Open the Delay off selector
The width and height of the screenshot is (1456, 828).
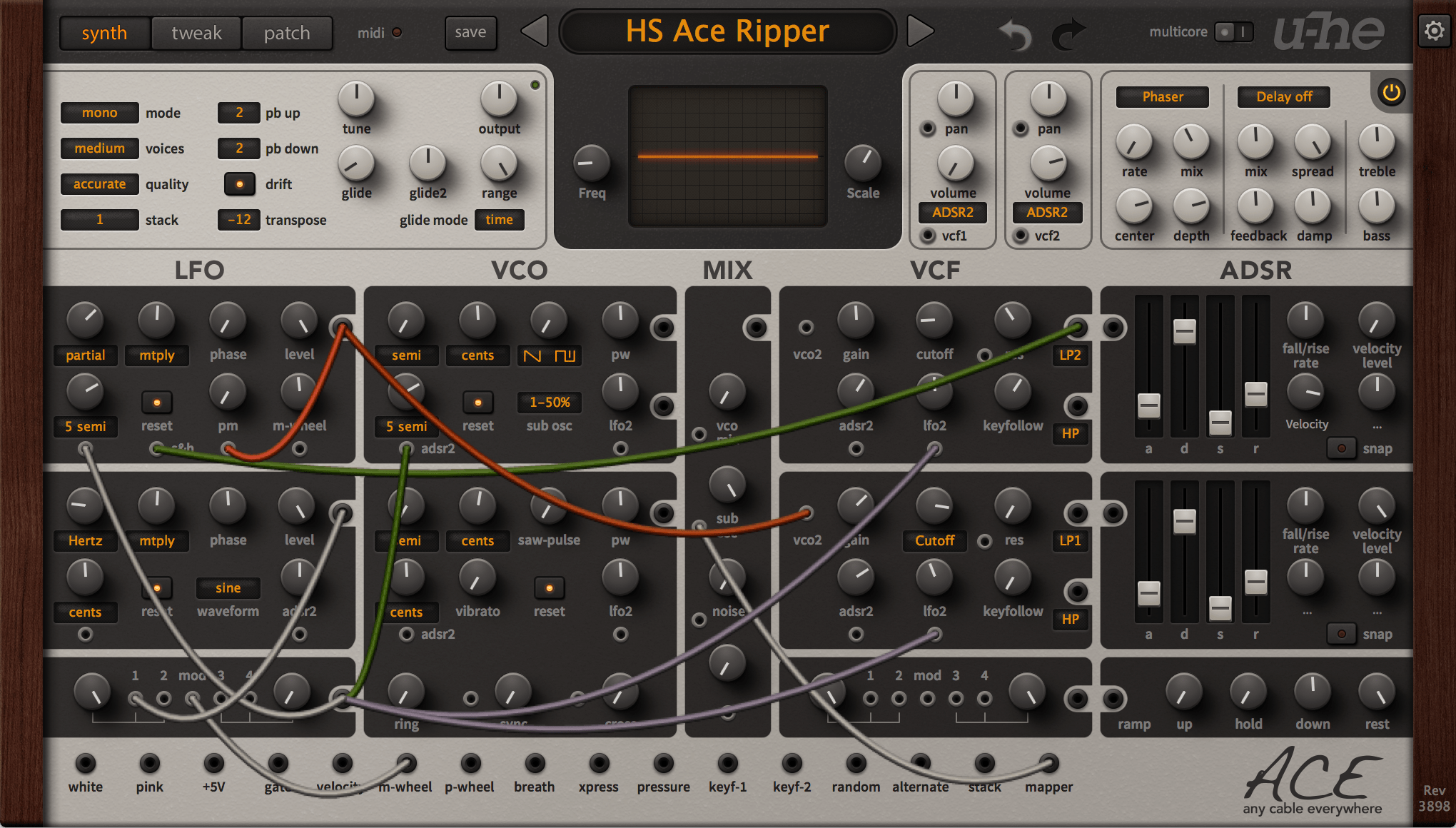click(x=1284, y=96)
